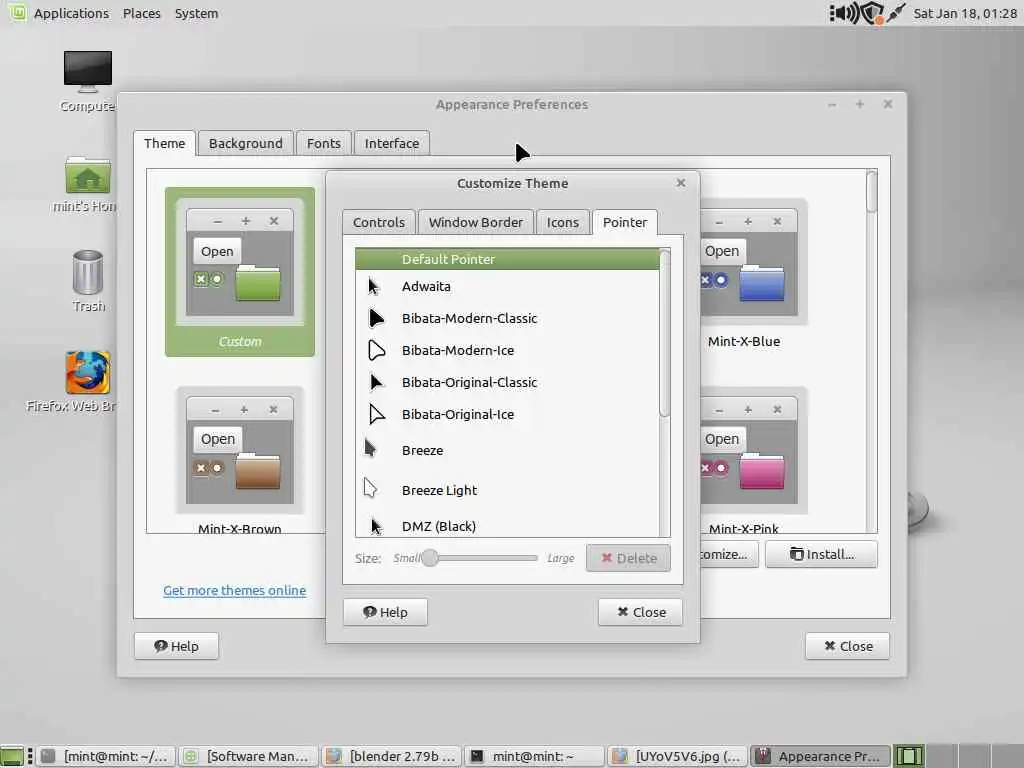Switch to the Icons tab
The image size is (1024, 768).
pyautogui.click(x=562, y=222)
